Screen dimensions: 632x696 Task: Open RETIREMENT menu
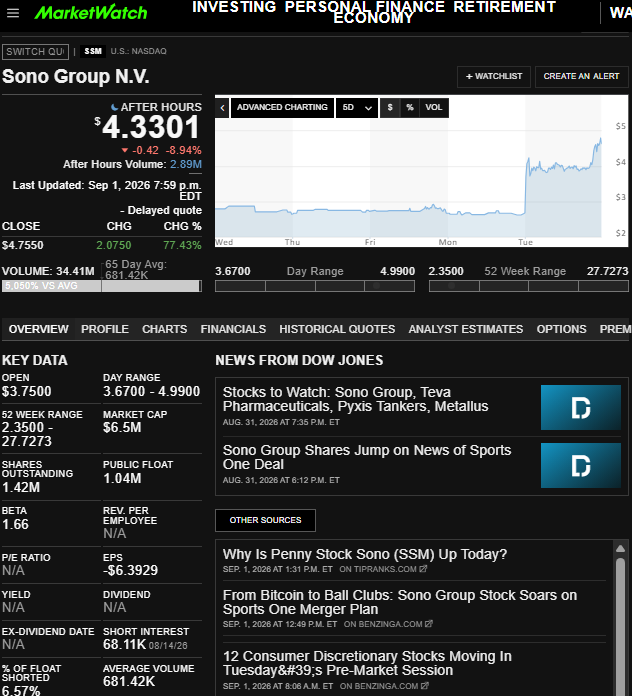click(x=505, y=7)
